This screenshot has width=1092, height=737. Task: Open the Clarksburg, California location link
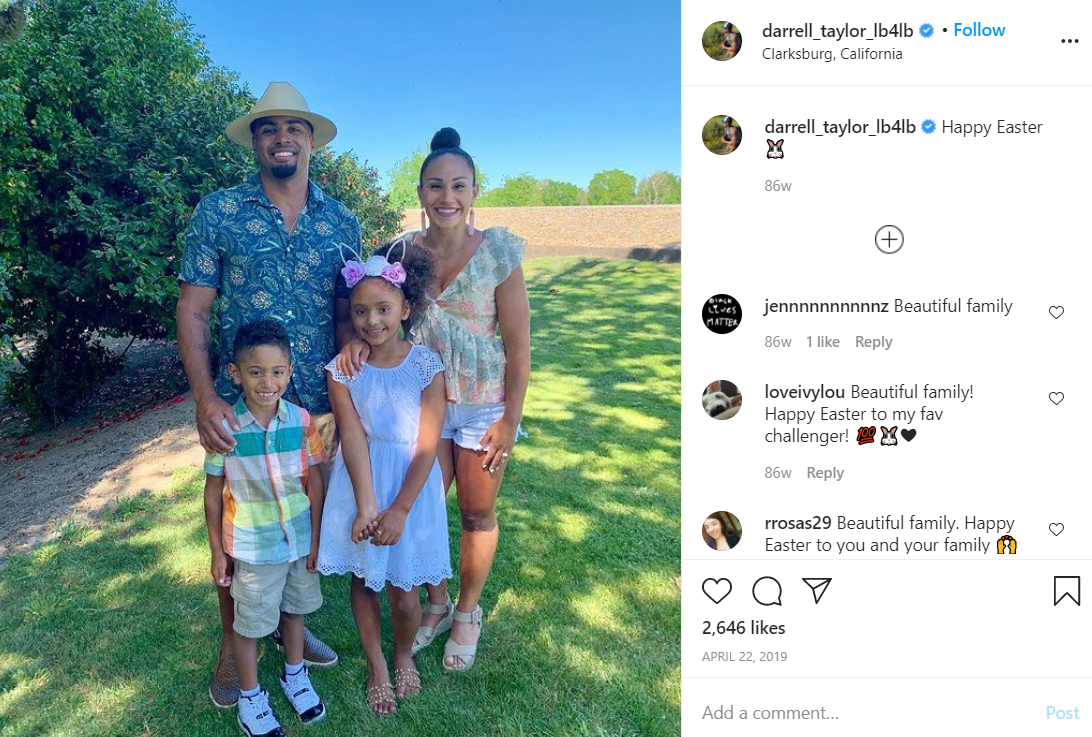point(832,54)
